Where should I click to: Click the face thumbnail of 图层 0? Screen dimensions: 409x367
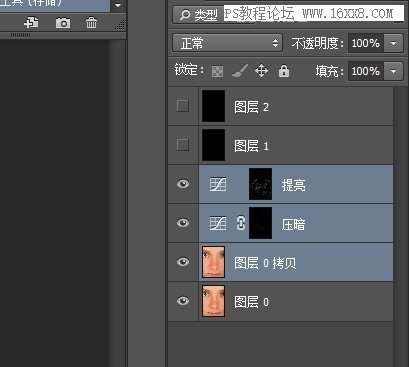(x=213, y=301)
